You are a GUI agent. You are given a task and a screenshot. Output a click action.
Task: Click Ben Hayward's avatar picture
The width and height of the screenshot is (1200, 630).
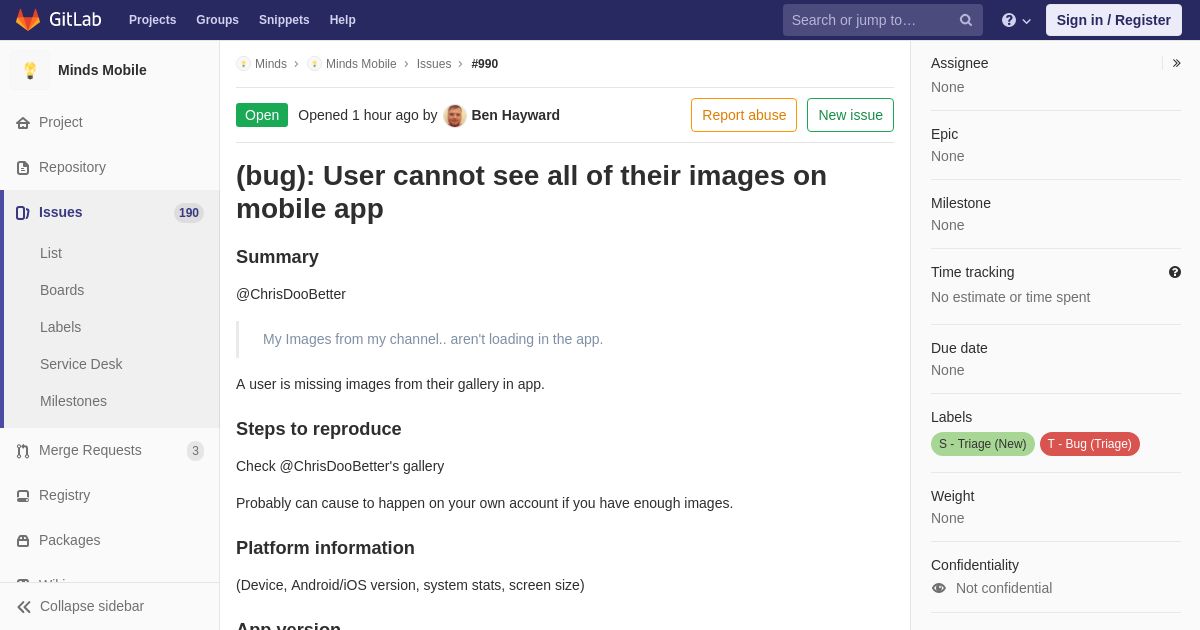pyautogui.click(x=455, y=115)
